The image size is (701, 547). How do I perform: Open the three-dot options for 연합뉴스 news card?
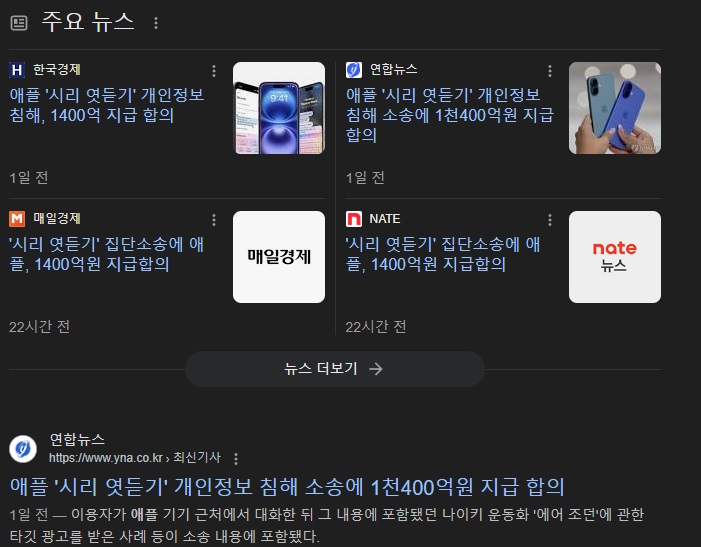[550, 71]
